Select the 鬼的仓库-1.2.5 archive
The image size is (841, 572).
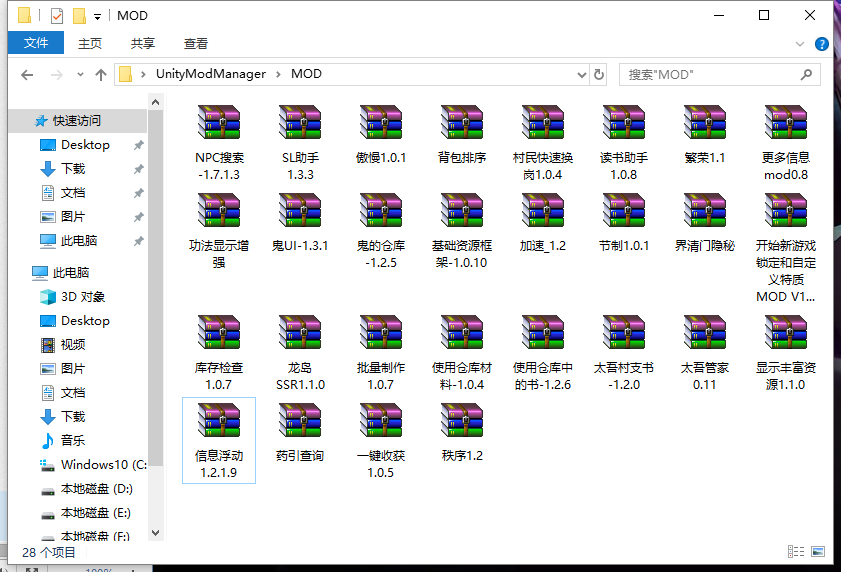point(381,231)
